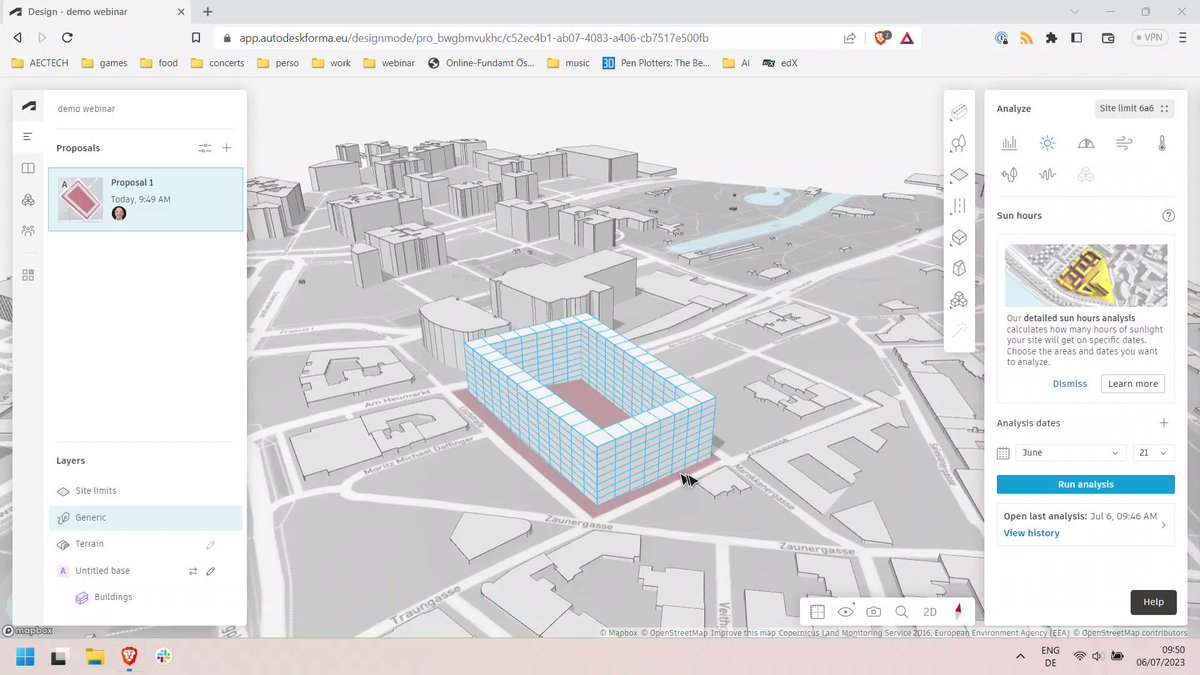The width and height of the screenshot is (1200, 675).
Task: Take a snapshot with camera icon
Action: [x=874, y=611]
